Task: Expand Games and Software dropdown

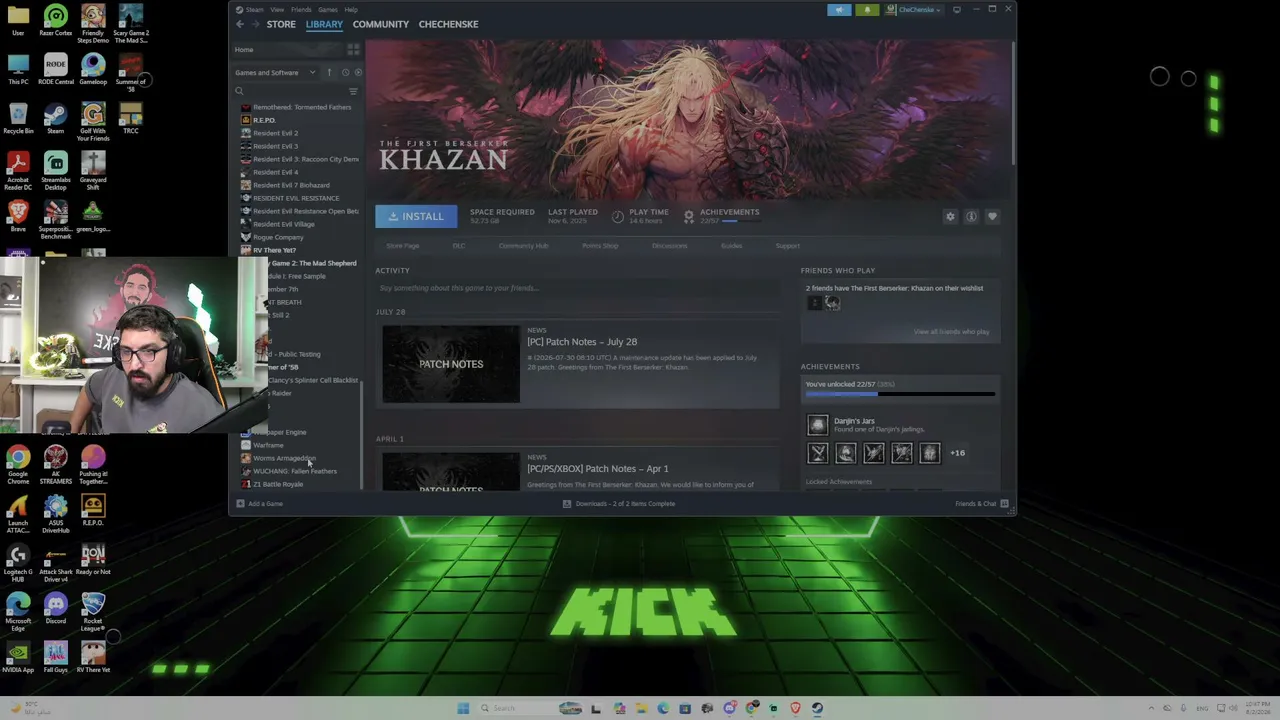Action: [x=274, y=72]
